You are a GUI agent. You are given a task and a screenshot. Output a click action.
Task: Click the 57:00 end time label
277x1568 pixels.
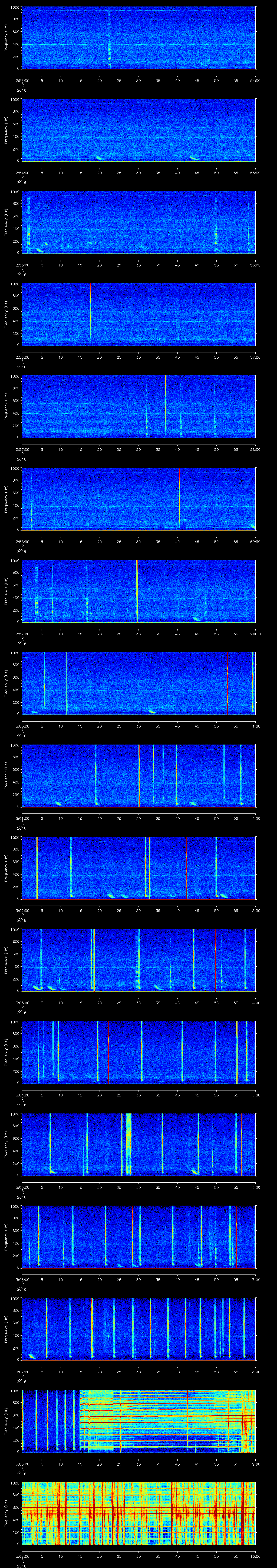click(x=256, y=357)
